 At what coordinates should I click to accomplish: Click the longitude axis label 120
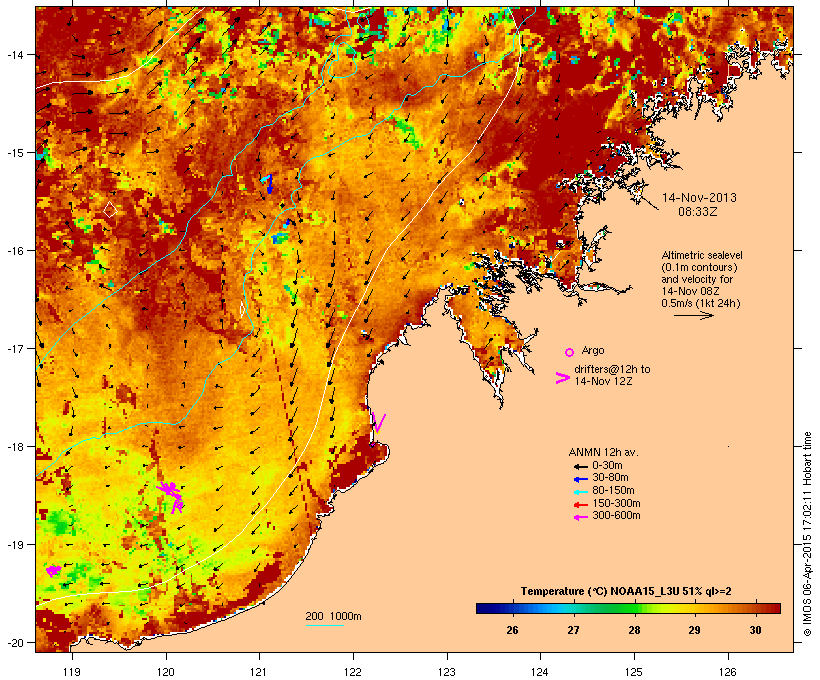click(x=166, y=672)
